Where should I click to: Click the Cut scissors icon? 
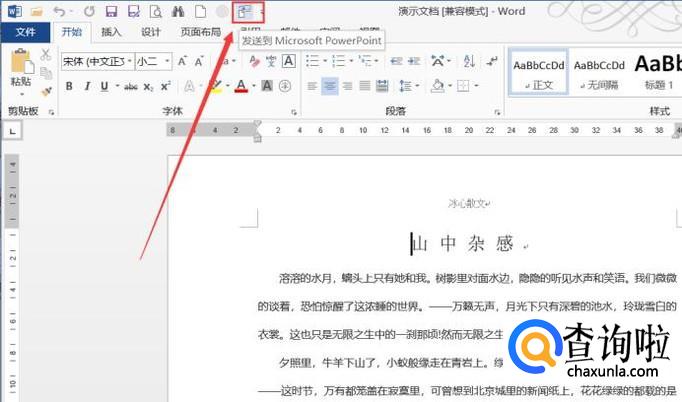pos(46,54)
